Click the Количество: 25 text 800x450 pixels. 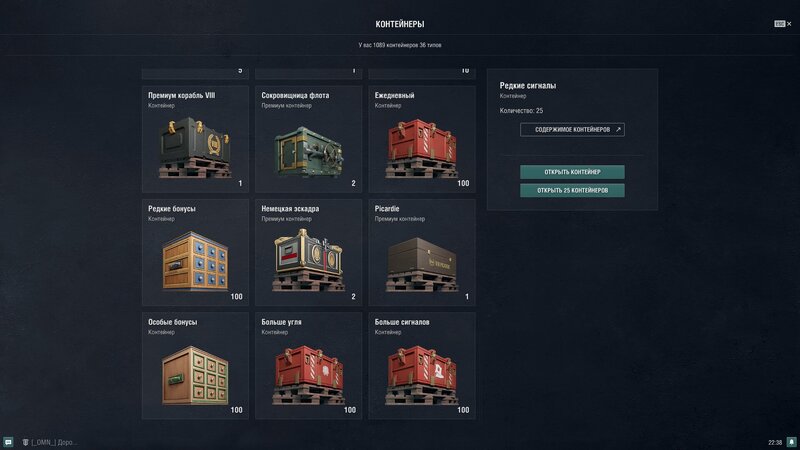521,111
